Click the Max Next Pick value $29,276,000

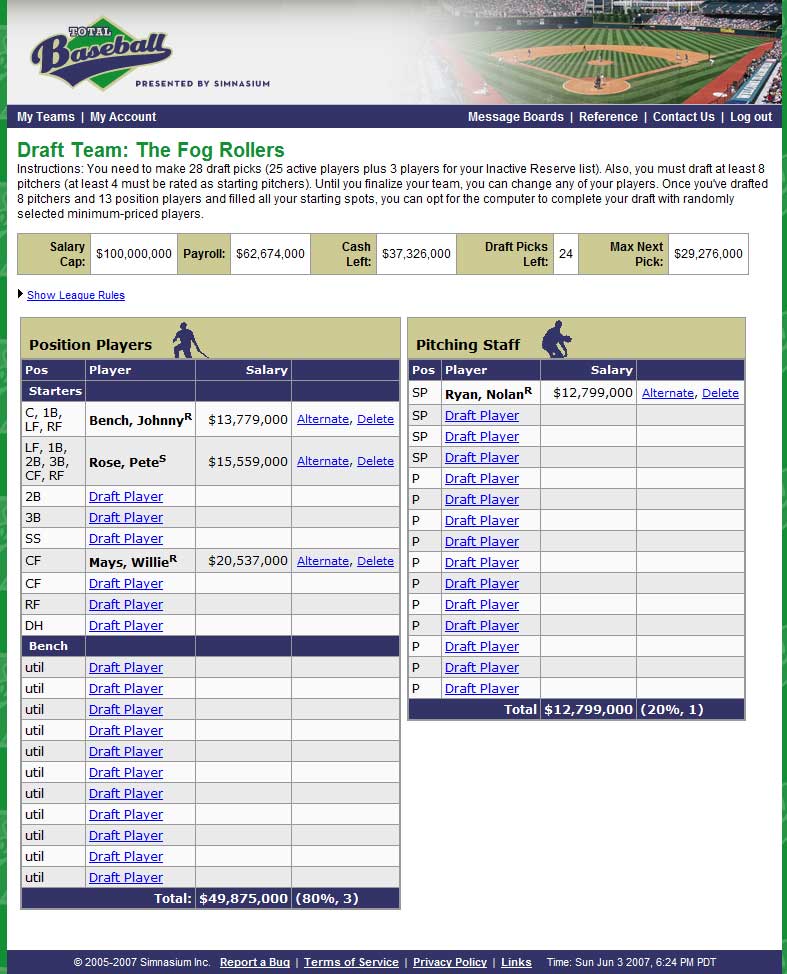click(x=708, y=254)
